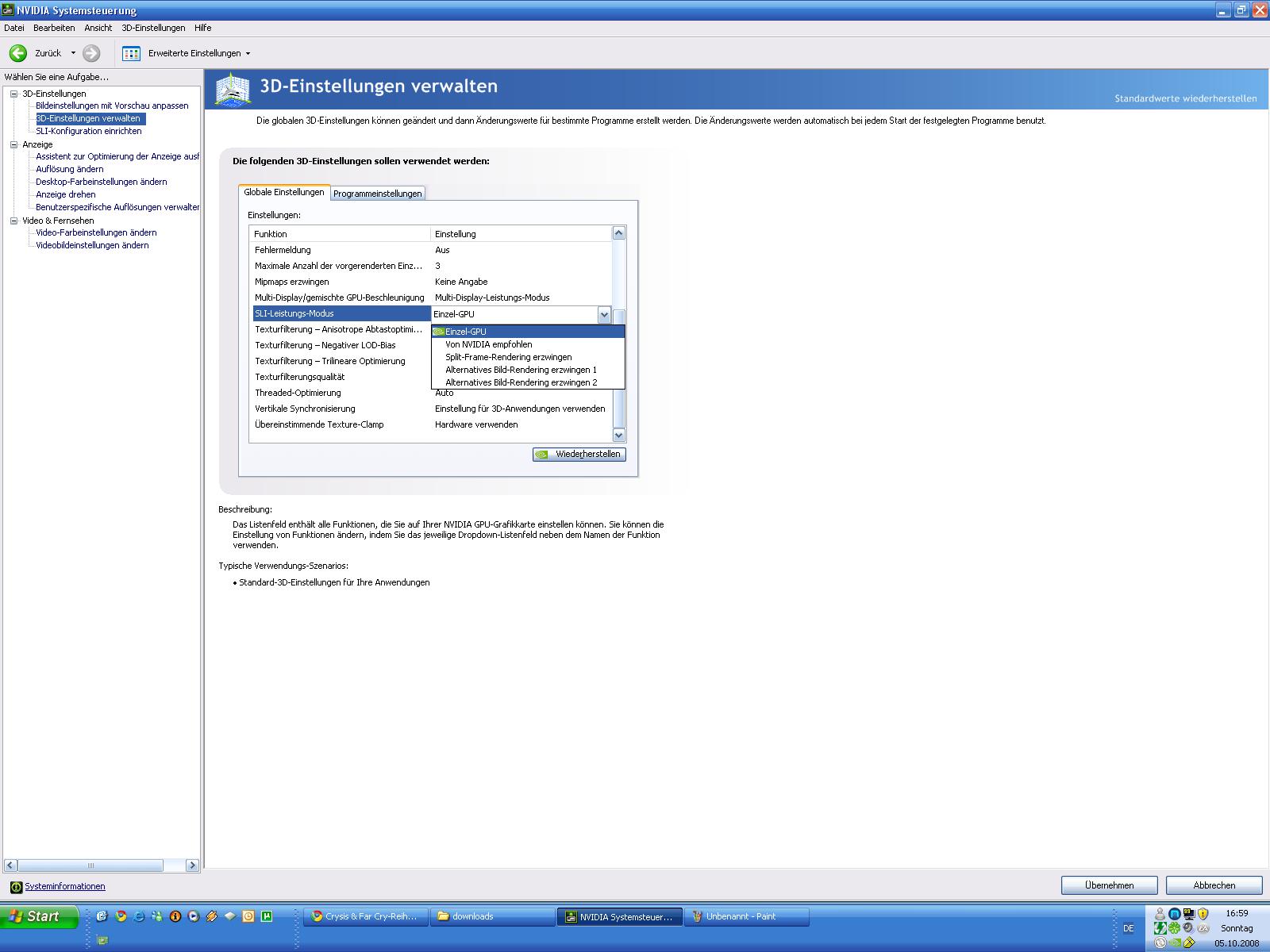Click the orange info circle Quick Launch icon

175,916
